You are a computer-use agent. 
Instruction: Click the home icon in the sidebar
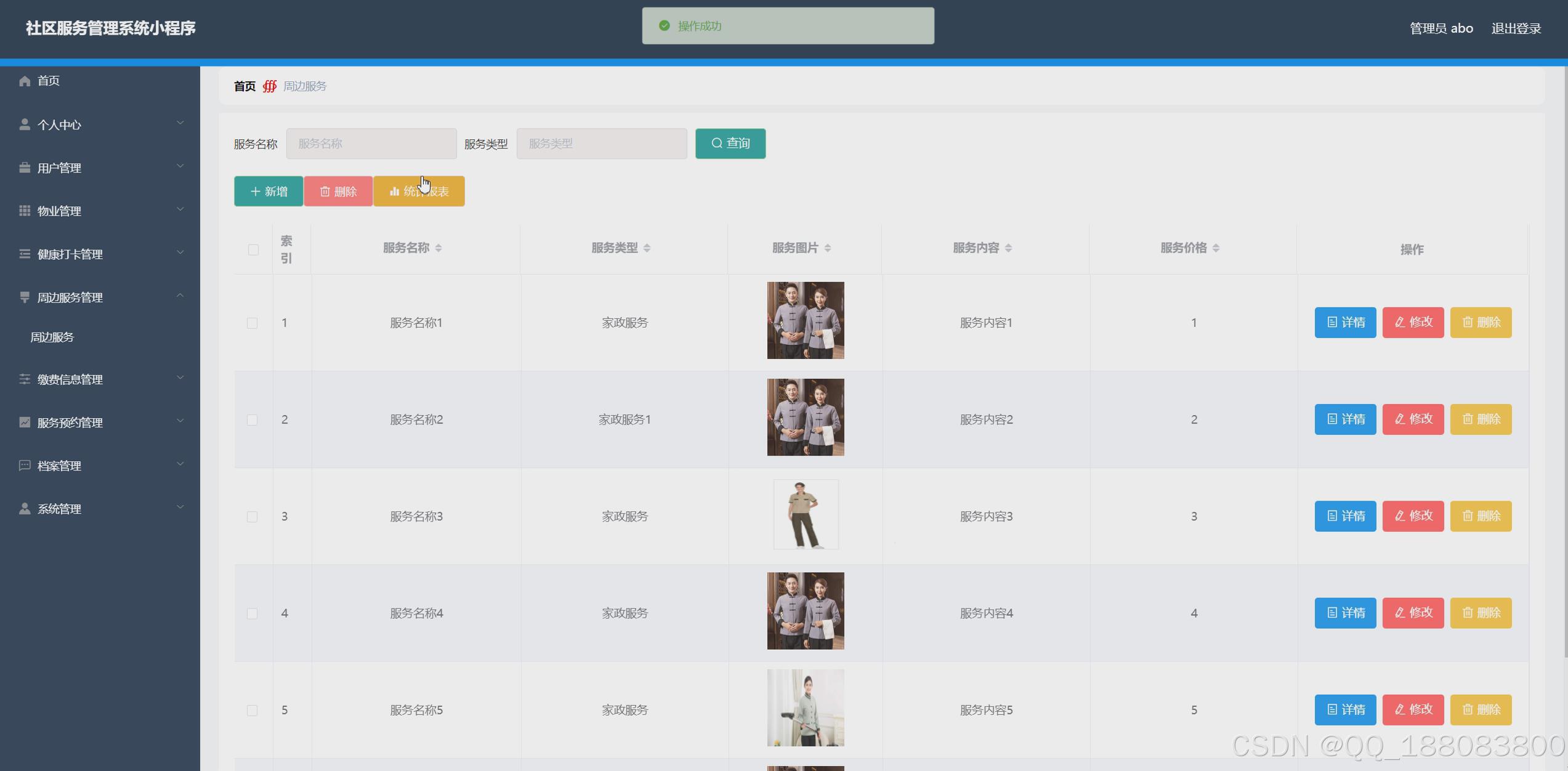point(25,81)
